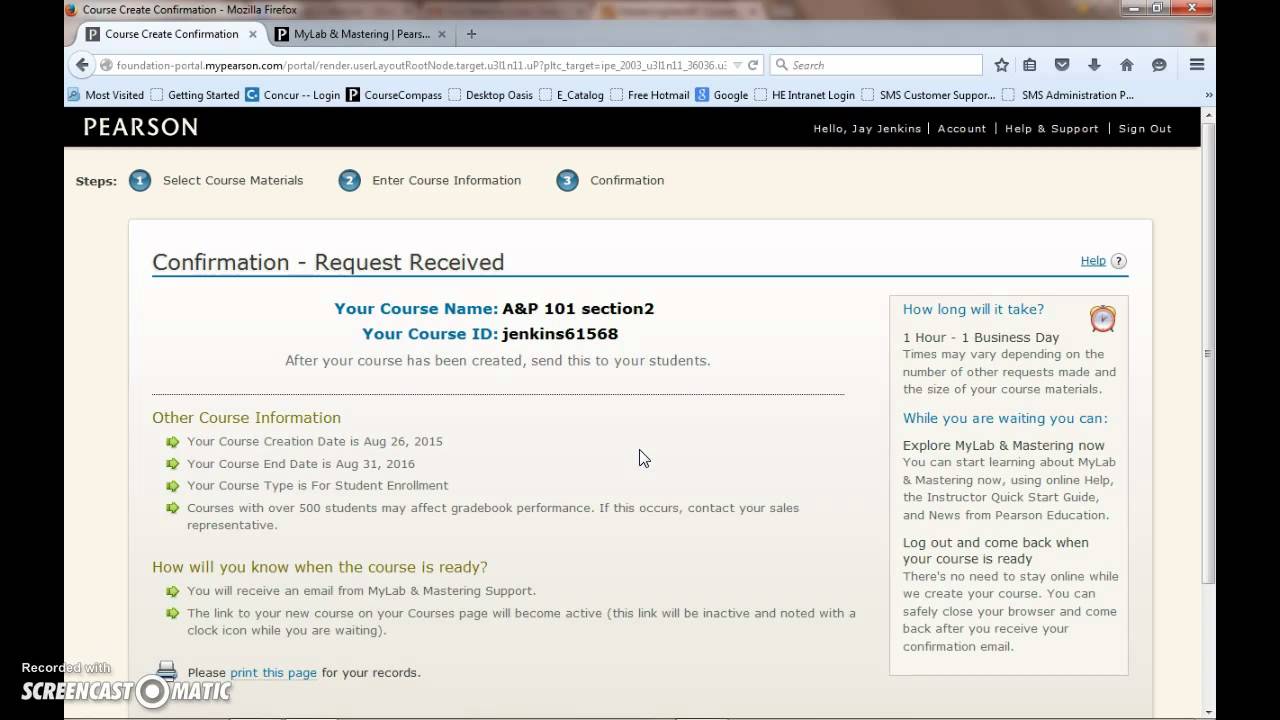Viewport: 1280px width, 720px height.
Task: Click the step 3 circle icon
Action: tap(567, 181)
